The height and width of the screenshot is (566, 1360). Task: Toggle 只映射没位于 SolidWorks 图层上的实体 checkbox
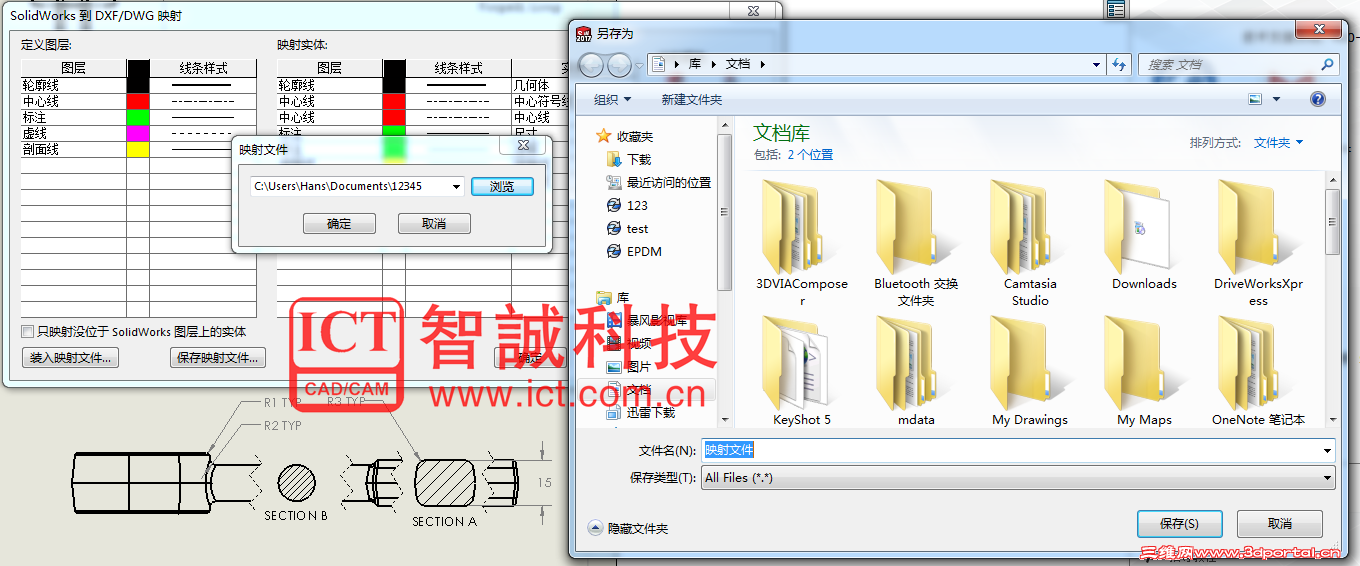point(28,331)
